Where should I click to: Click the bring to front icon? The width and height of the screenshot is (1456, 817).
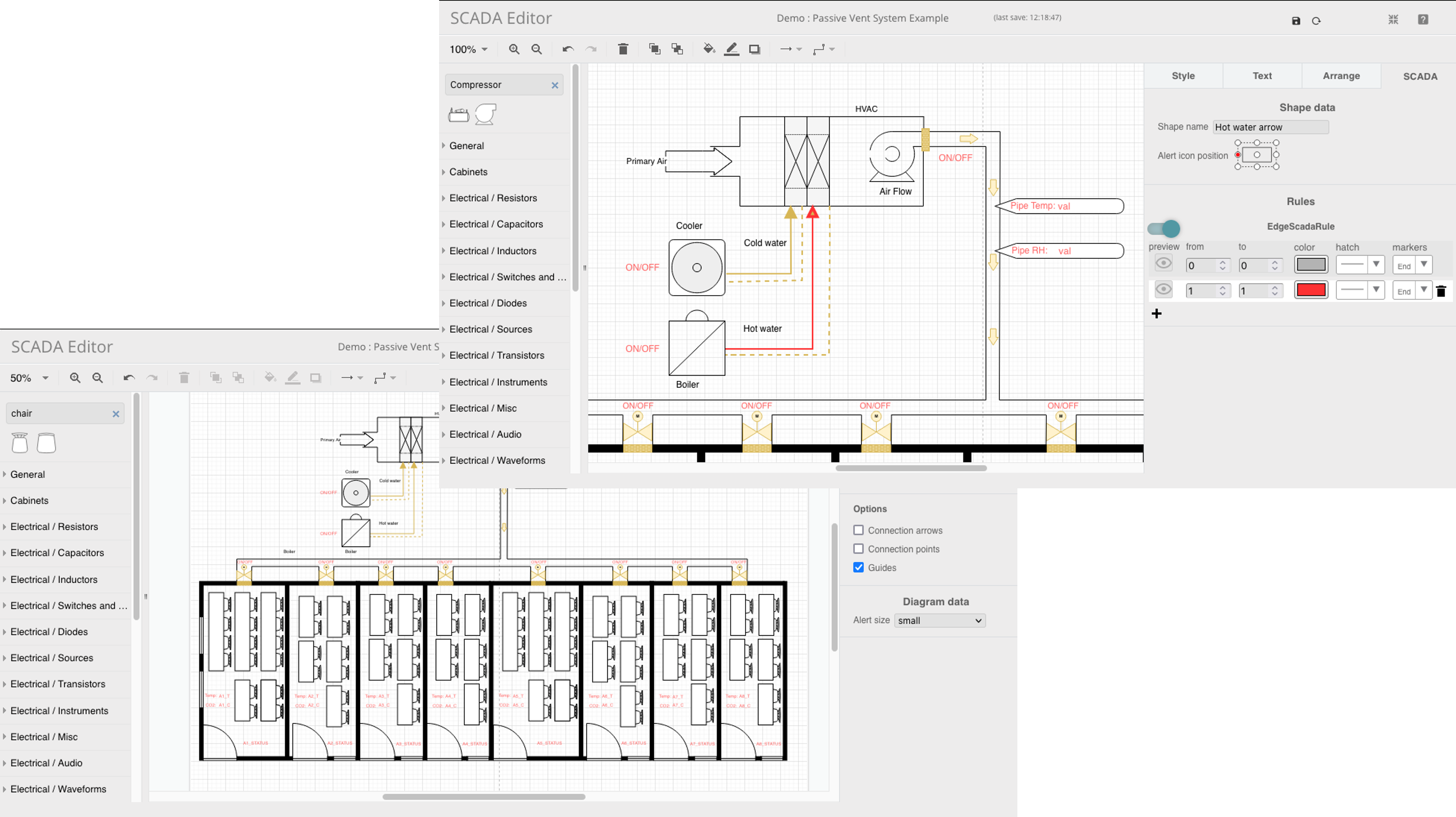pos(655,49)
